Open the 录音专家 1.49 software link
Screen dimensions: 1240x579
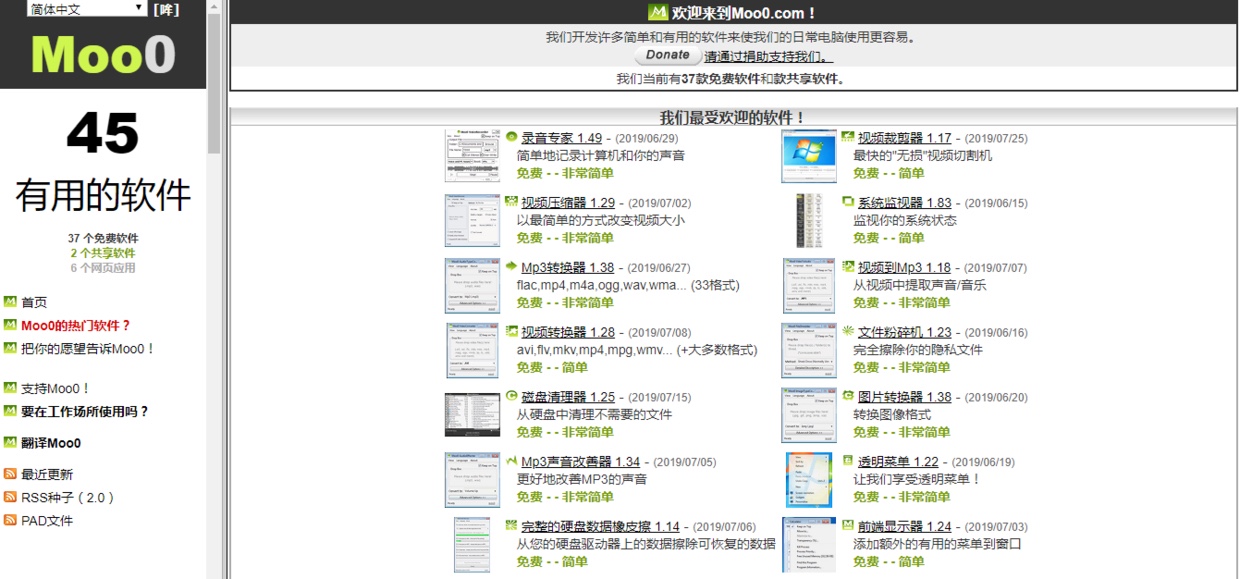click(x=562, y=138)
